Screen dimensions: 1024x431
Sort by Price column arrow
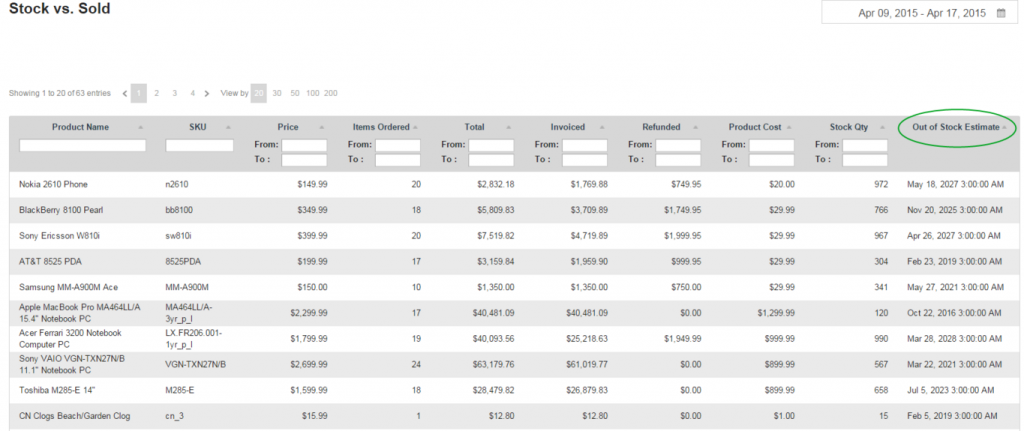coord(321,127)
